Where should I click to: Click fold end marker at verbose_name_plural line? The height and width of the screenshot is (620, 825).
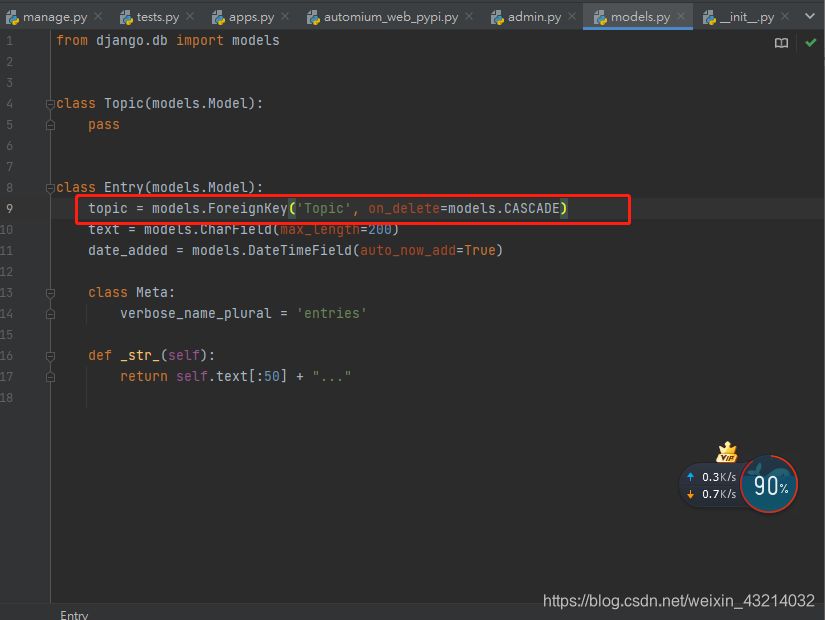(x=50, y=314)
